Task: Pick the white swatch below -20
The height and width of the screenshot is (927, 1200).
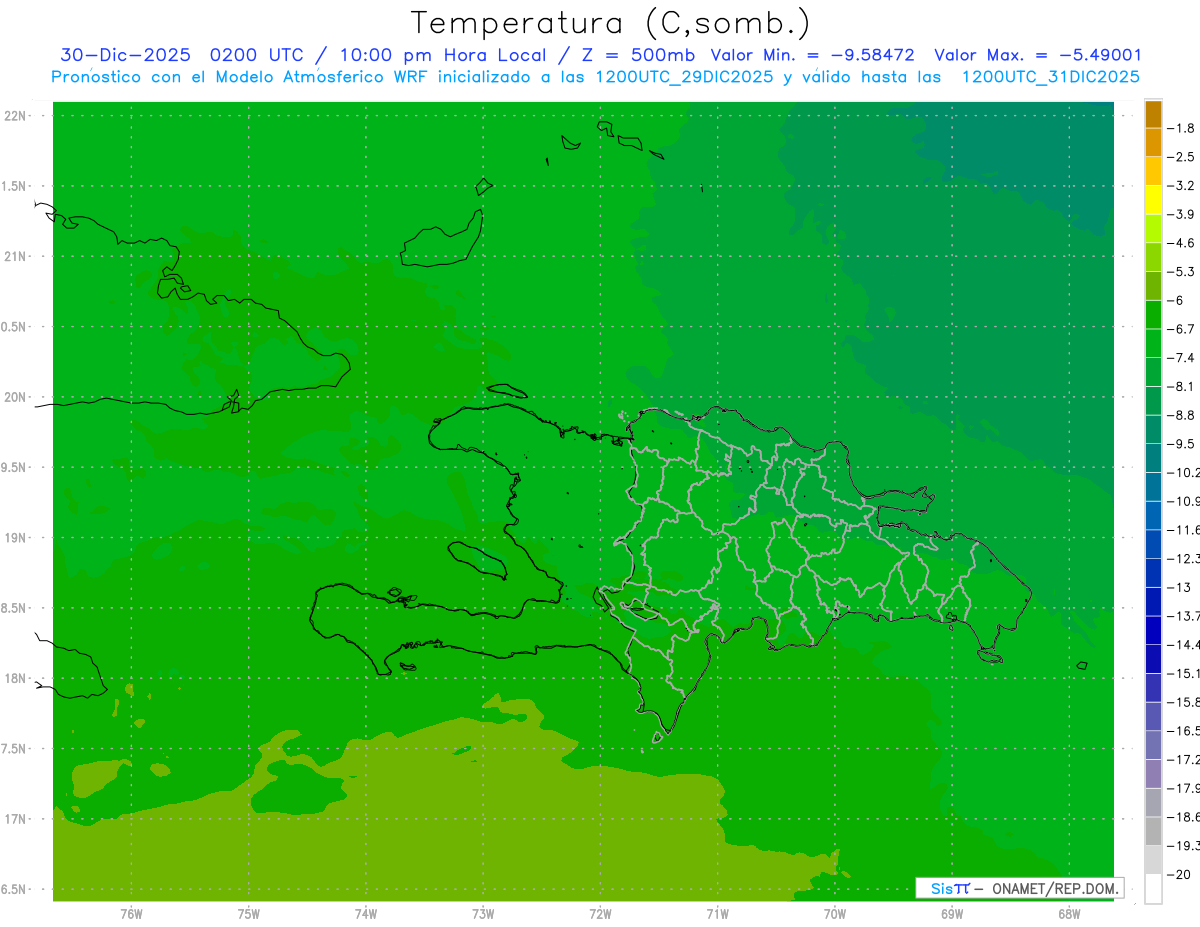Action: tap(1153, 889)
